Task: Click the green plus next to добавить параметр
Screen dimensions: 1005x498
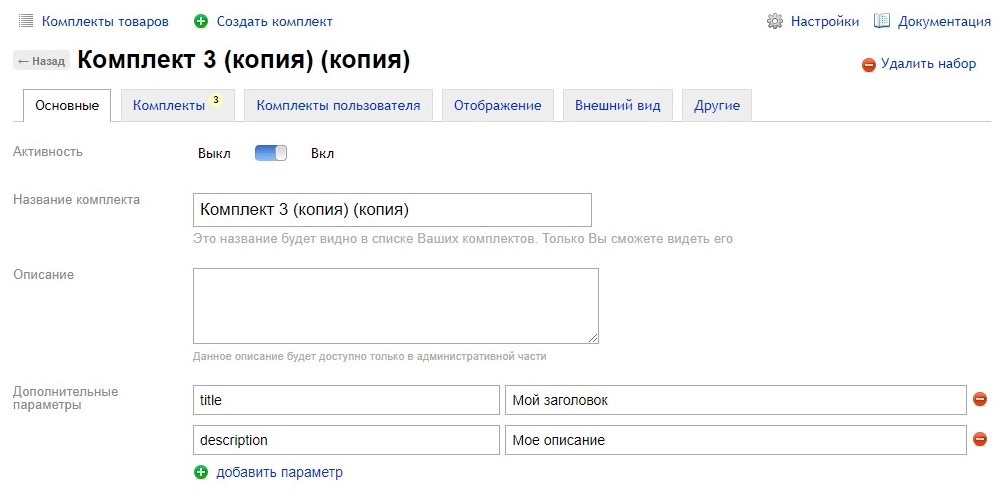Action: 201,472
